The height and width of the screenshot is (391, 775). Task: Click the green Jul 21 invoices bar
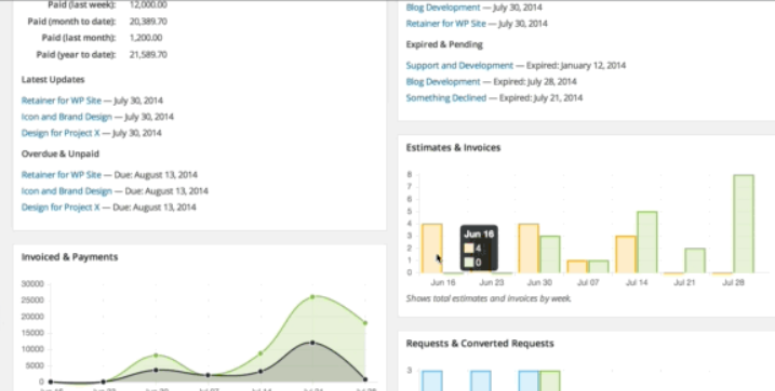(x=695, y=261)
